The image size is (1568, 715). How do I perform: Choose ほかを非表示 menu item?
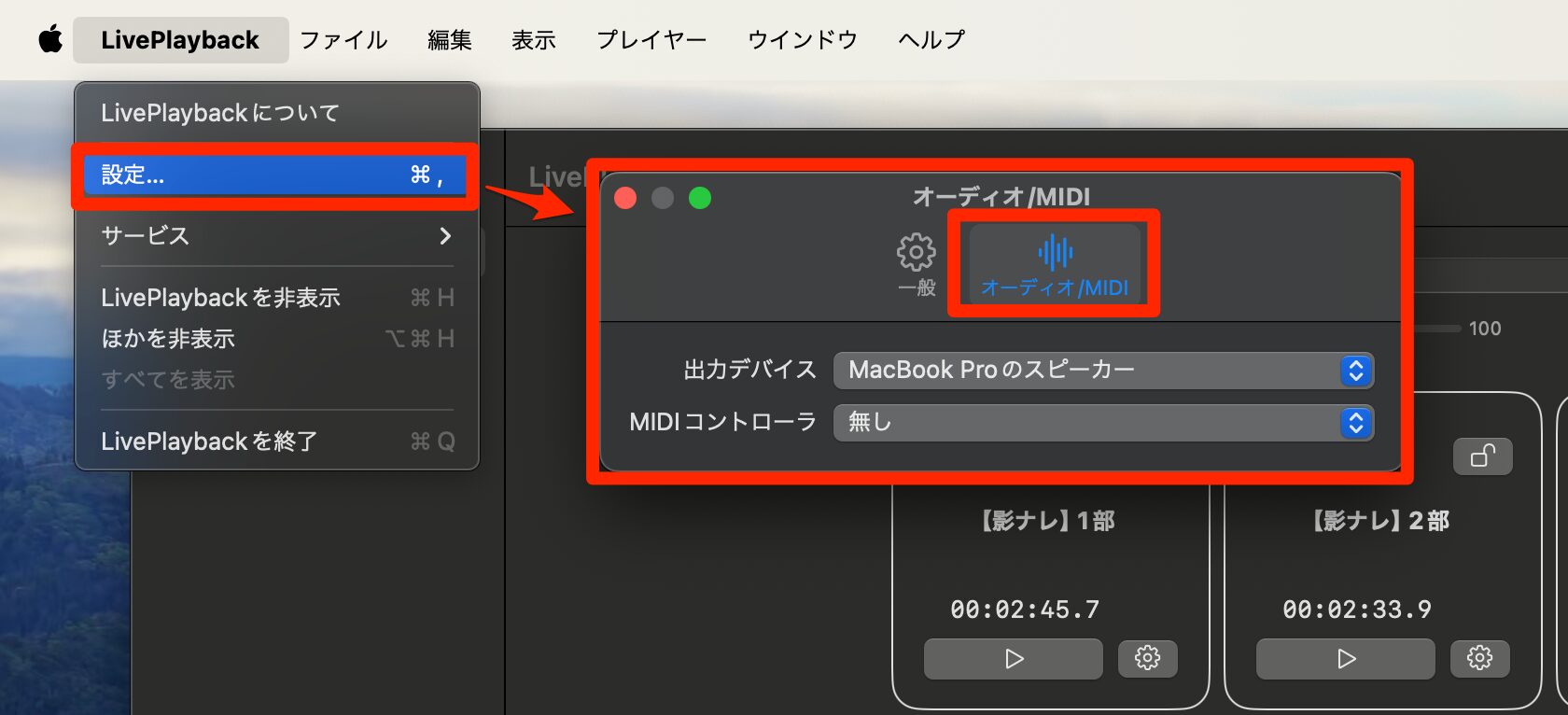coord(277,339)
